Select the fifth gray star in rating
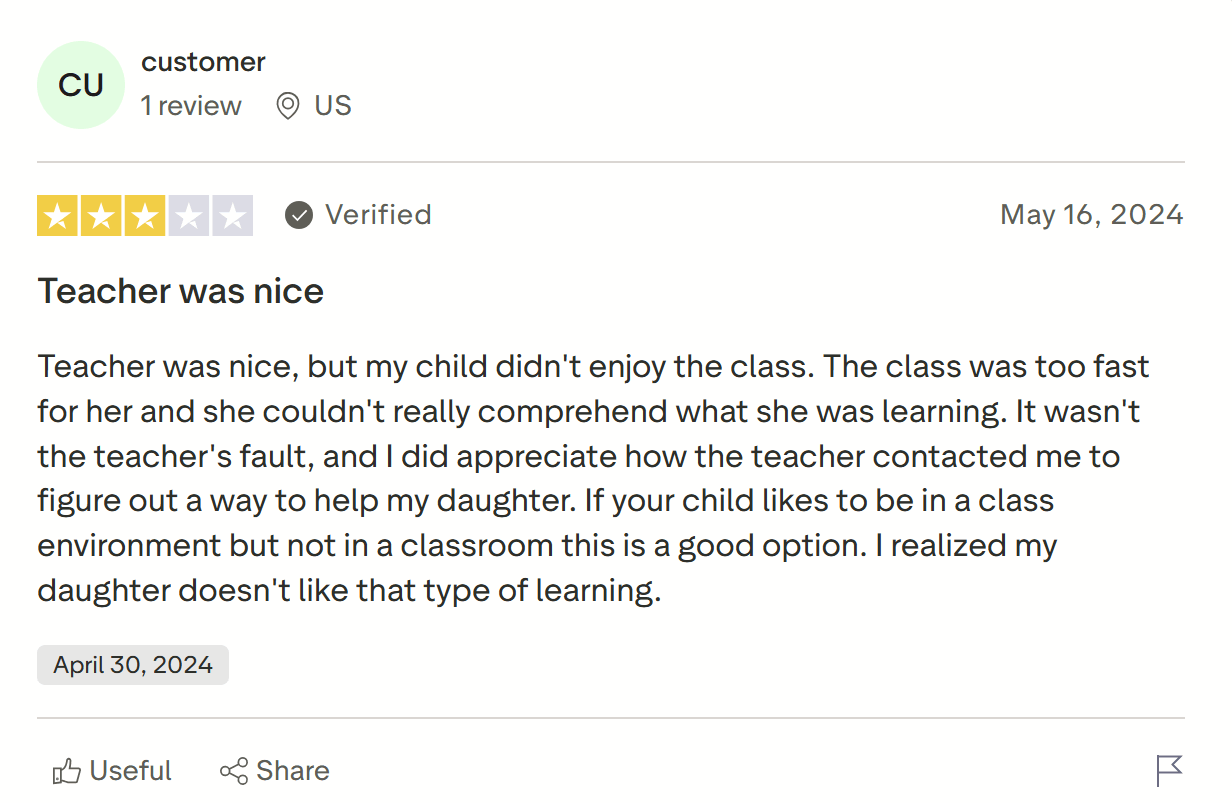This screenshot has width=1232, height=803. [231, 214]
